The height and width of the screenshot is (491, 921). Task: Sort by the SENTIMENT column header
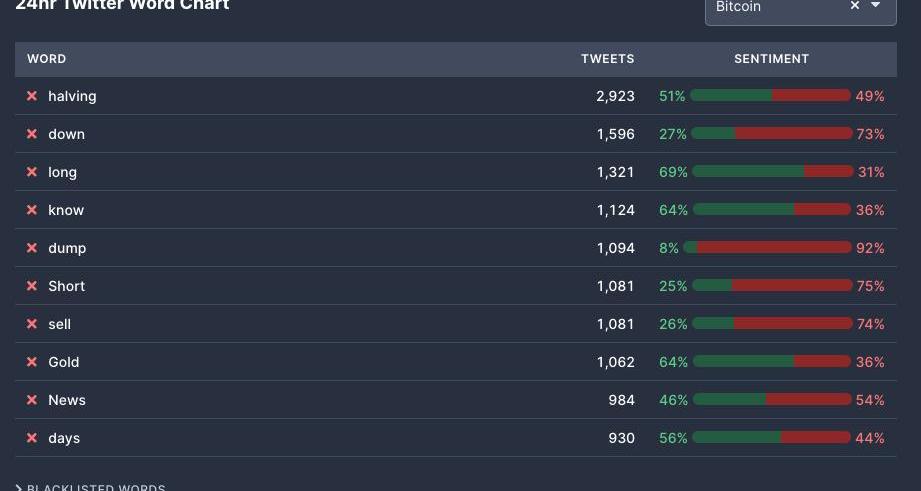pos(771,59)
